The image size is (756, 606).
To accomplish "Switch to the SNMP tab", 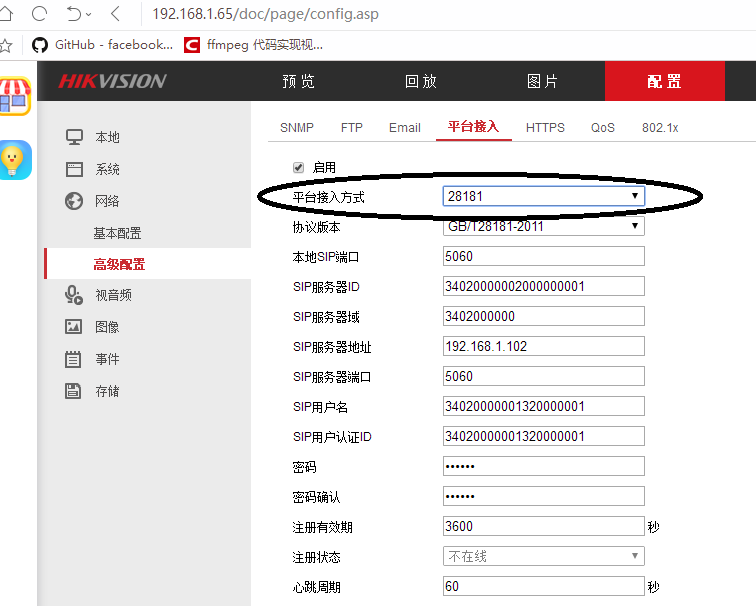I will pyautogui.click(x=297, y=128).
